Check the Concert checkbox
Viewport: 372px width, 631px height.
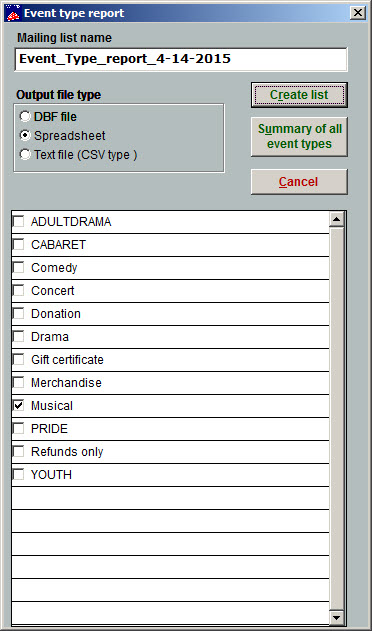click(19, 290)
